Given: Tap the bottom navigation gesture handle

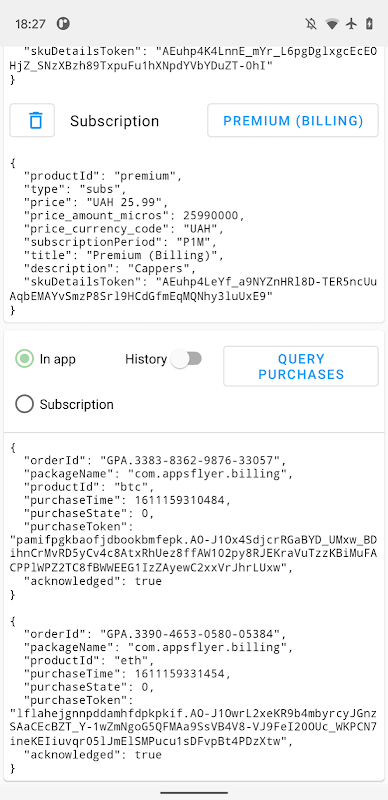Looking at the screenshot, I should click(x=194, y=793).
